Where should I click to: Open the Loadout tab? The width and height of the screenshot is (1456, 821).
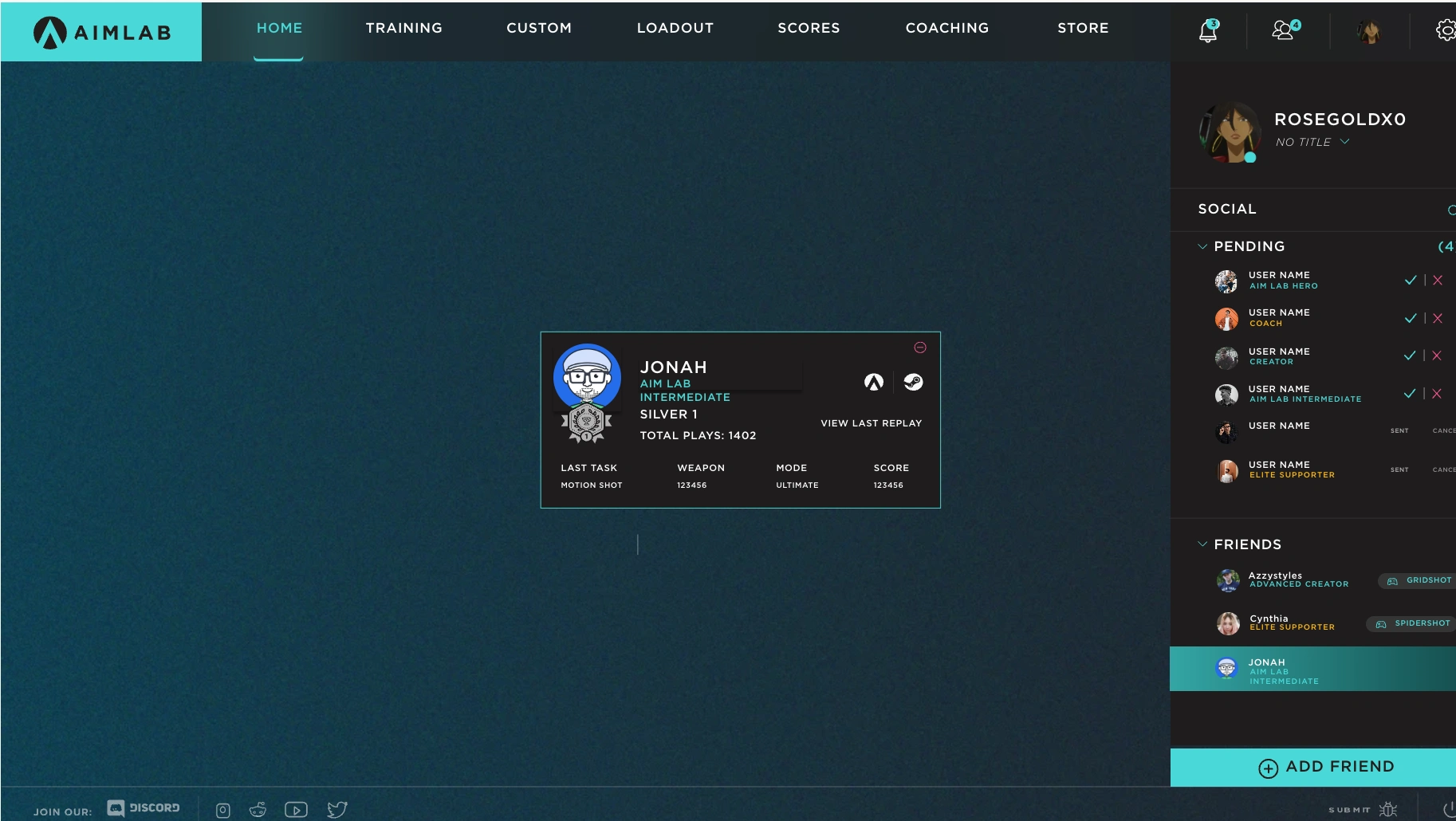[x=675, y=28]
